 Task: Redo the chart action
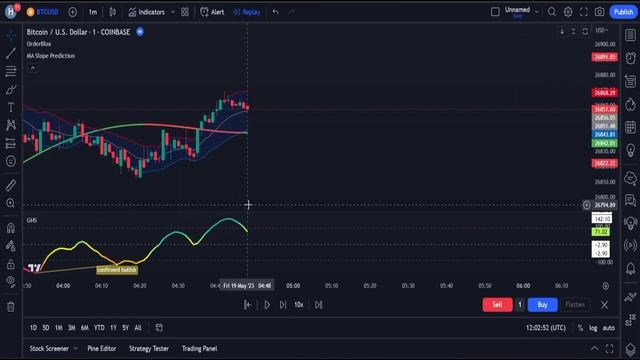[x=291, y=12]
